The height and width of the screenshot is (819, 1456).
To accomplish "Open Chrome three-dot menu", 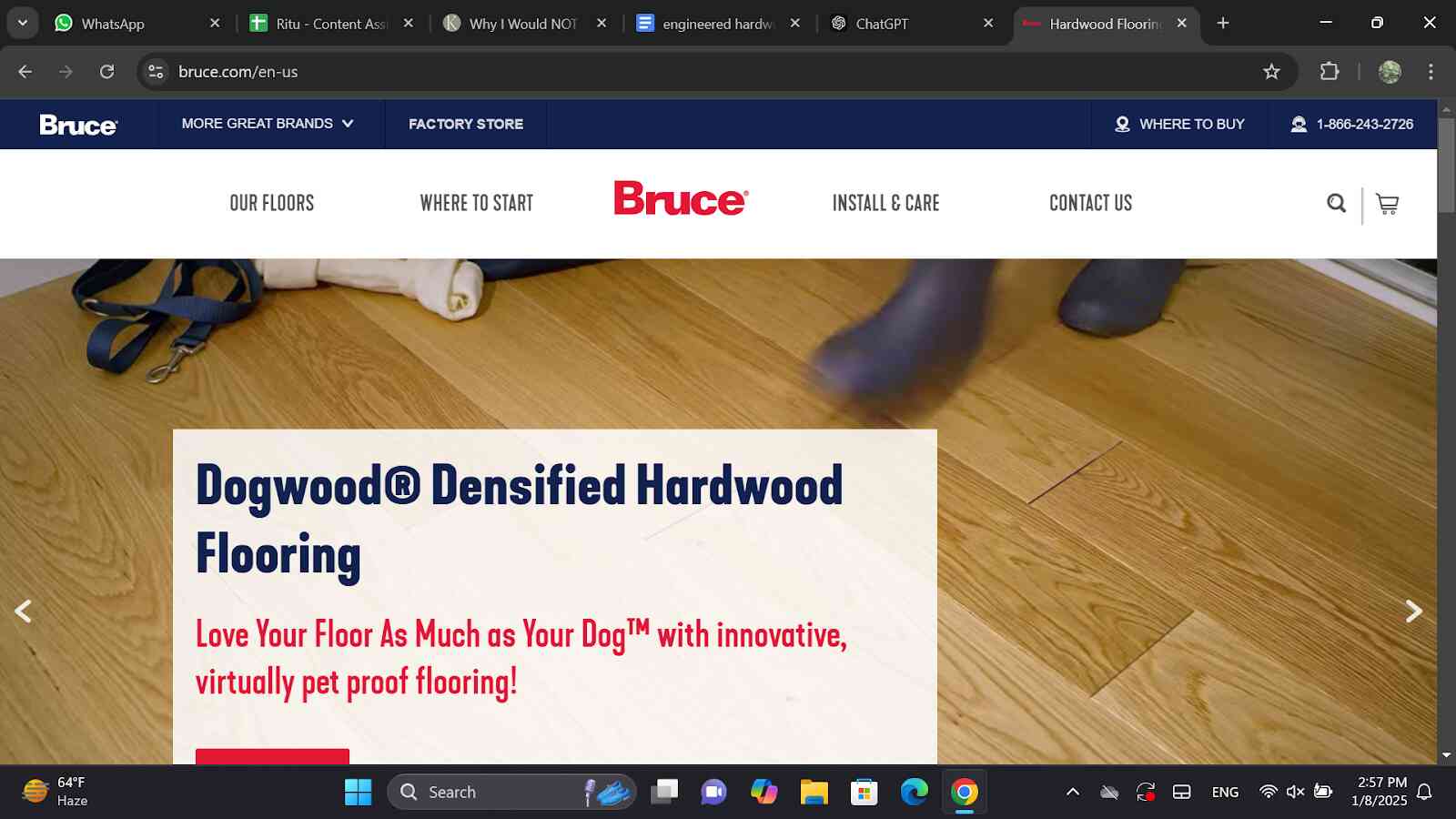I will point(1431,72).
